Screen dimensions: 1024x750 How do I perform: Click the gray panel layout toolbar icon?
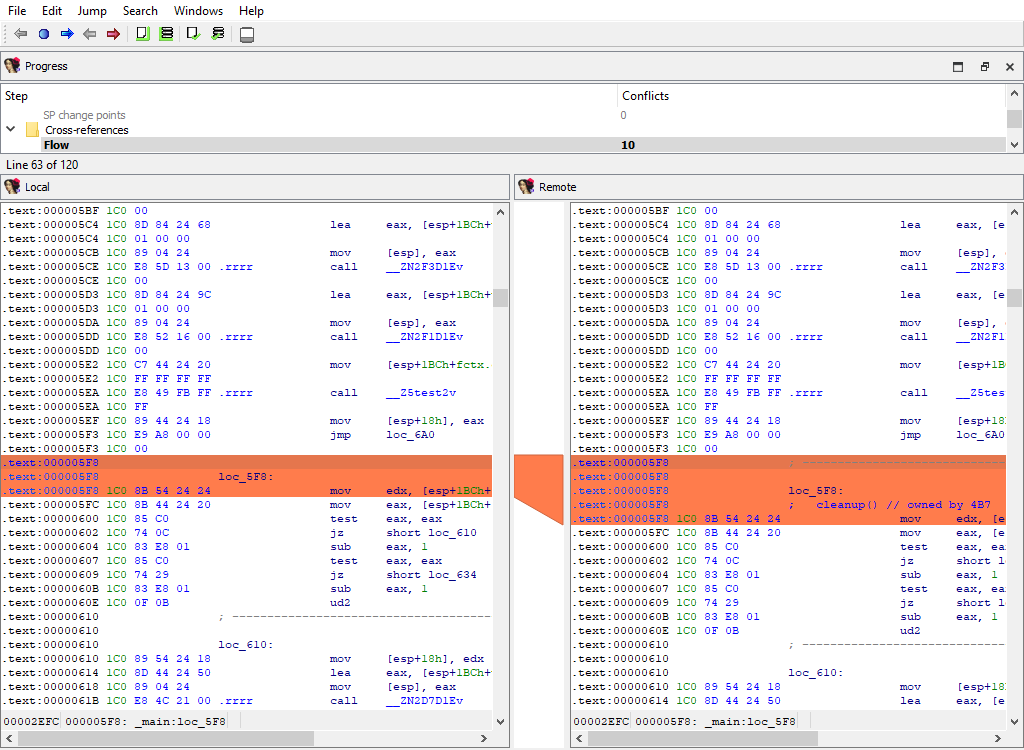[247, 35]
